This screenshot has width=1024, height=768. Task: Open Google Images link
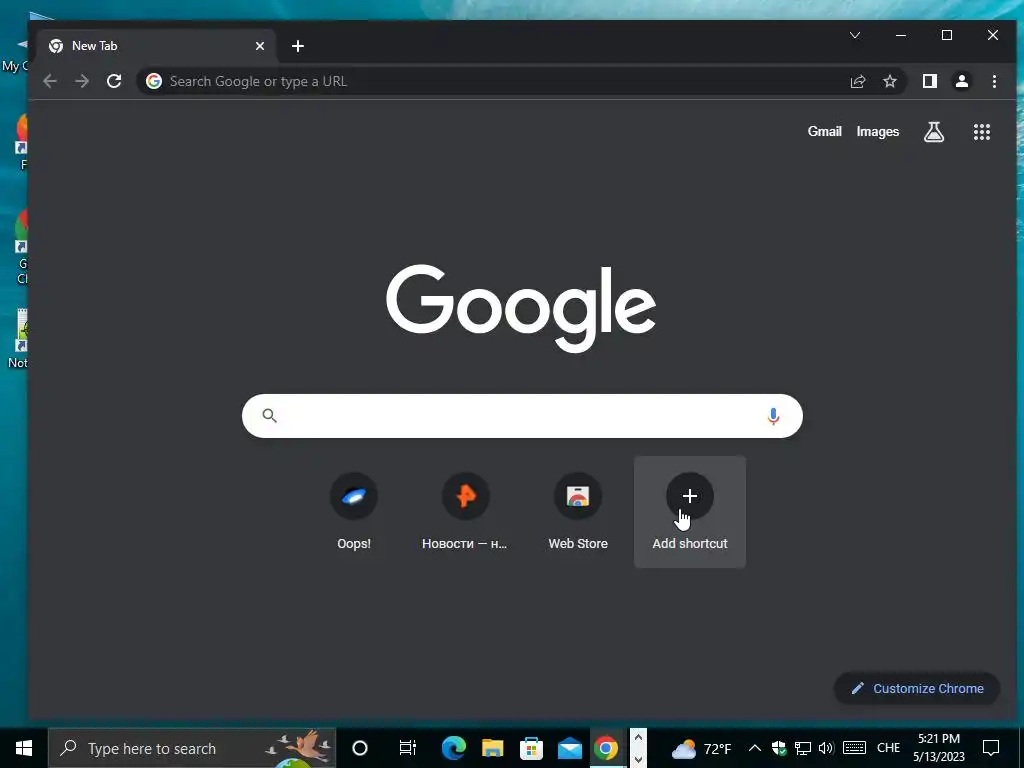[x=878, y=132]
